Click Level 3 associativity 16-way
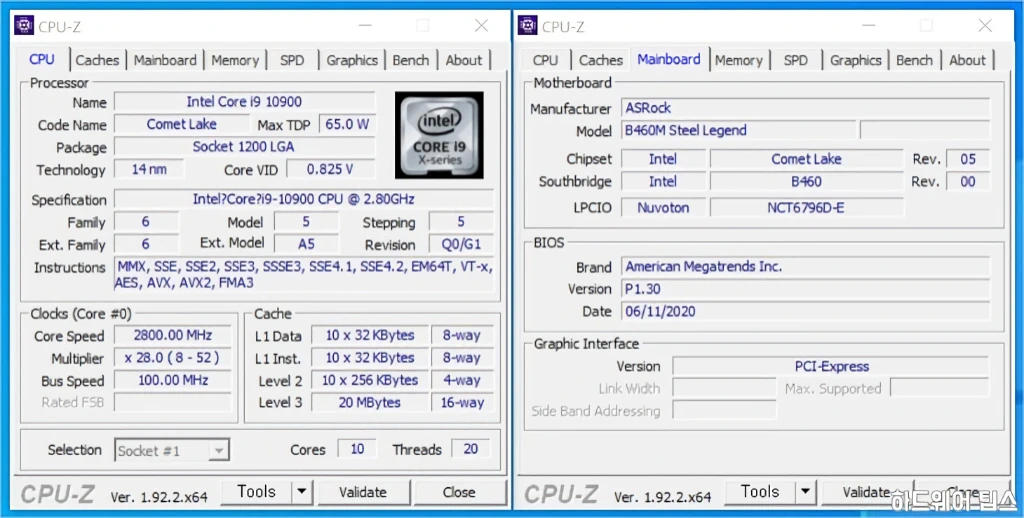Screen dimensions: 1024x518 coord(462,402)
